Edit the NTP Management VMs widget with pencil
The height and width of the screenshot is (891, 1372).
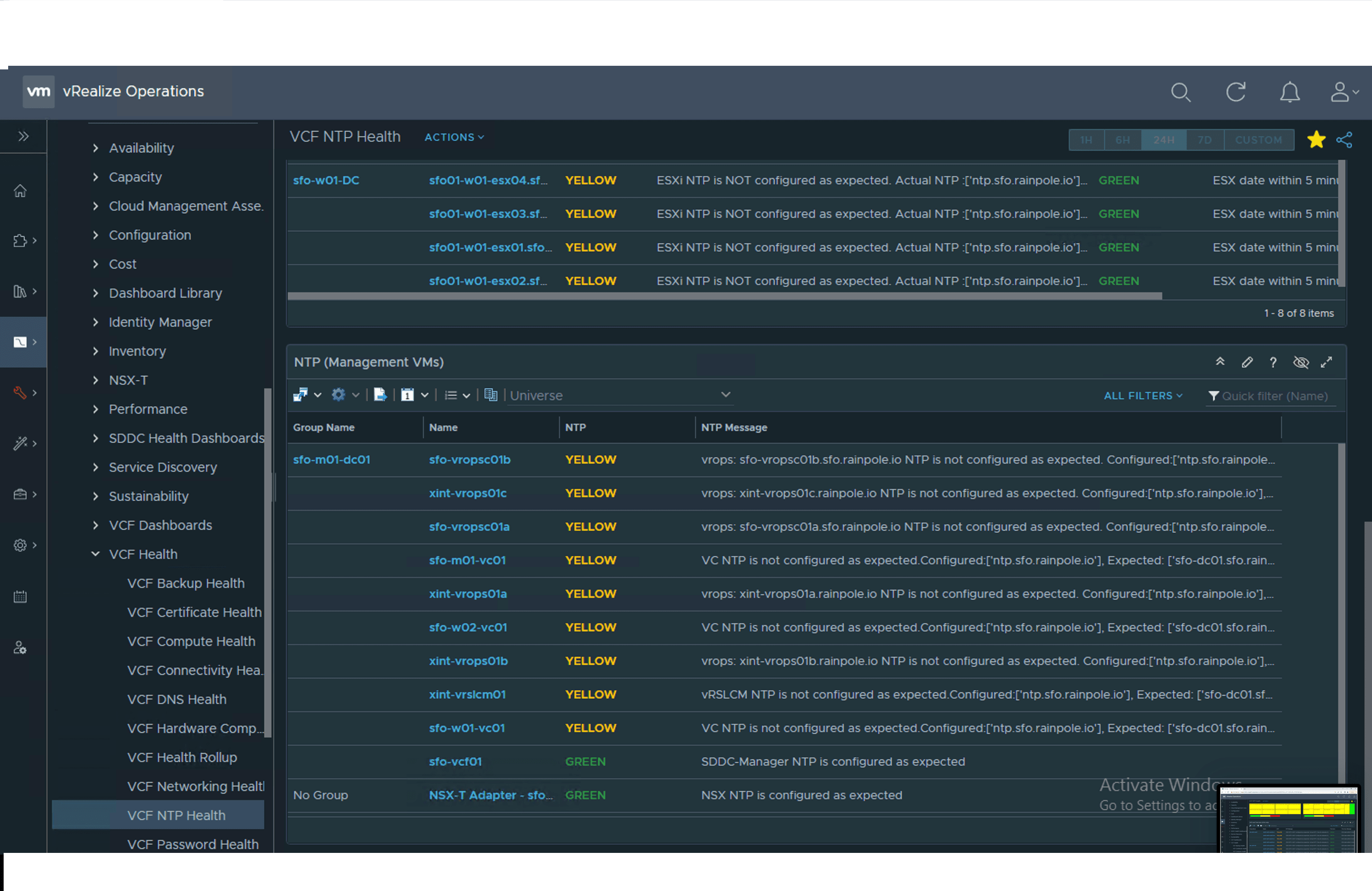coord(1247,362)
